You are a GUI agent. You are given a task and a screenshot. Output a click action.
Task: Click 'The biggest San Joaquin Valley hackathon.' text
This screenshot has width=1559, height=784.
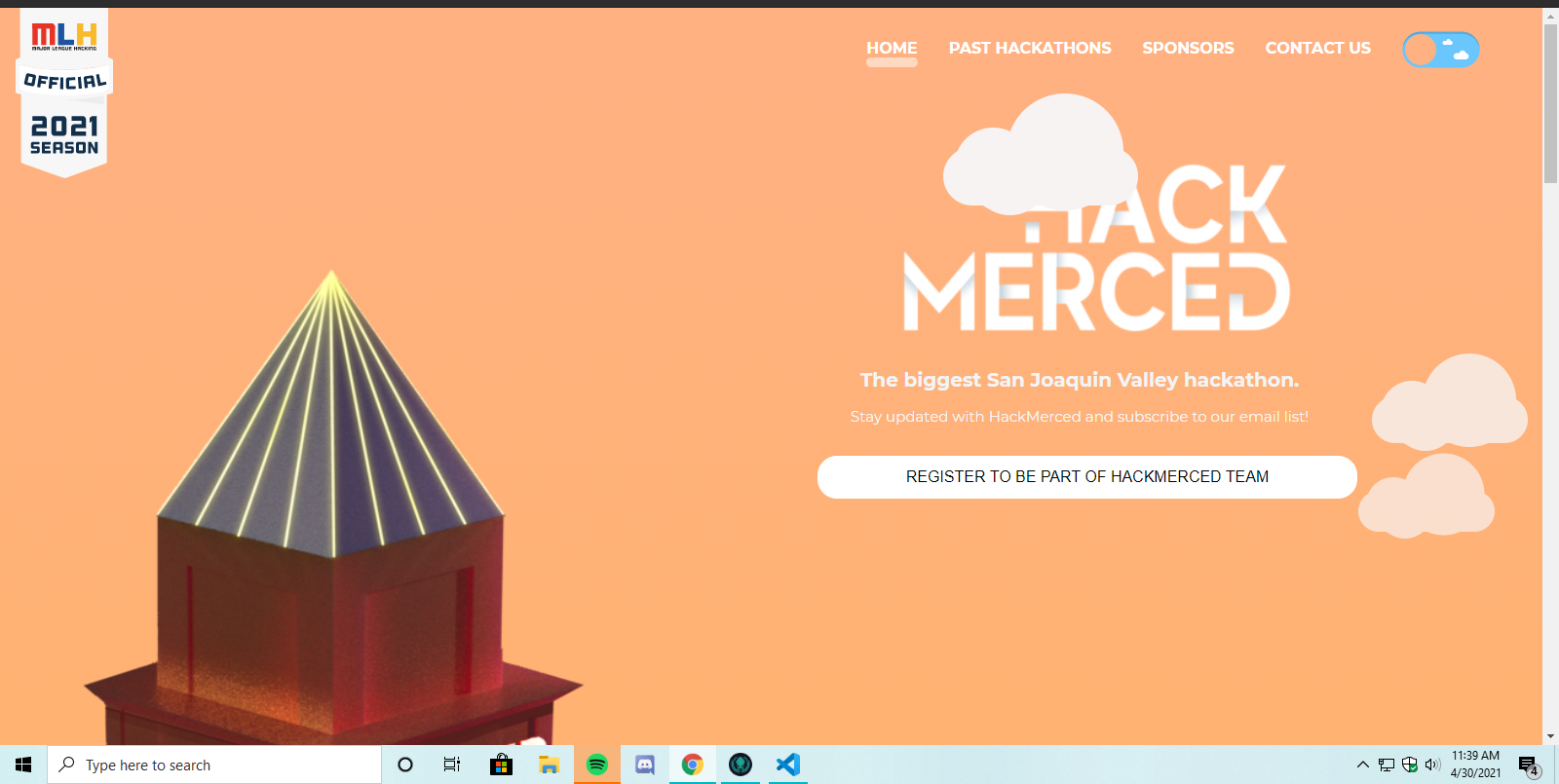(1079, 380)
